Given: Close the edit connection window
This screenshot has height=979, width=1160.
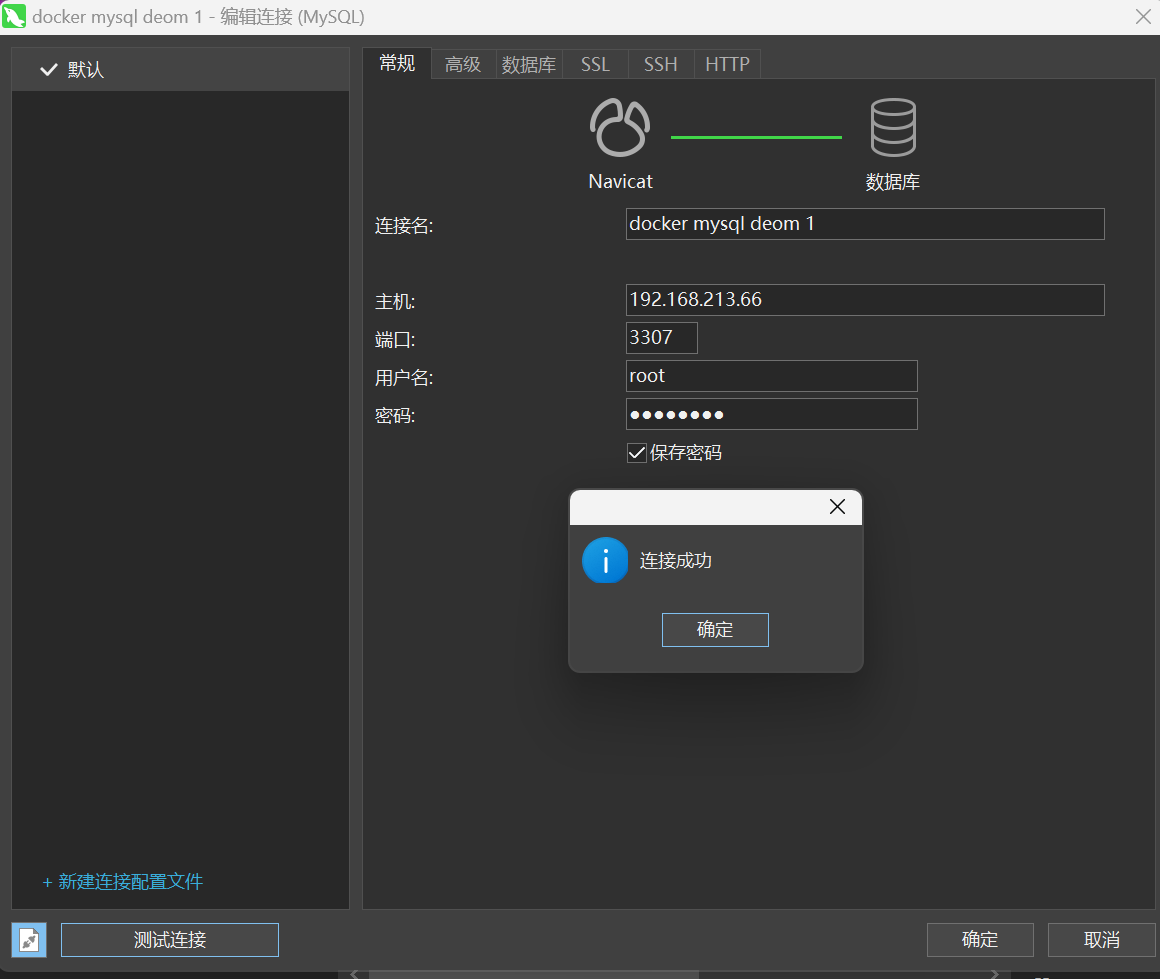Looking at the screenshot, I should click(x=1143, y=17).
